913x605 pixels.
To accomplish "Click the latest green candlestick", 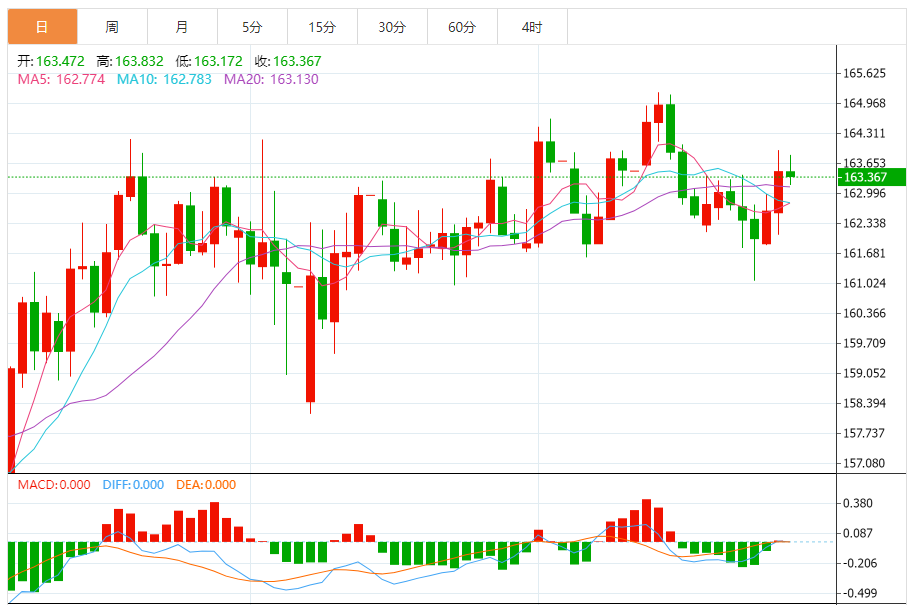I will [x=790, y=174].
